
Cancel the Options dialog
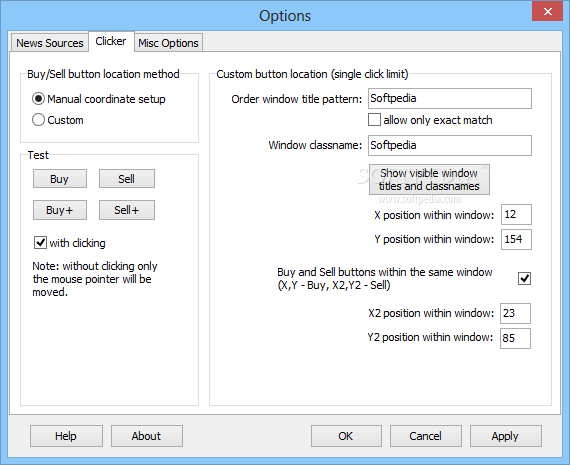pyautogui.click(x=426, y=436)
